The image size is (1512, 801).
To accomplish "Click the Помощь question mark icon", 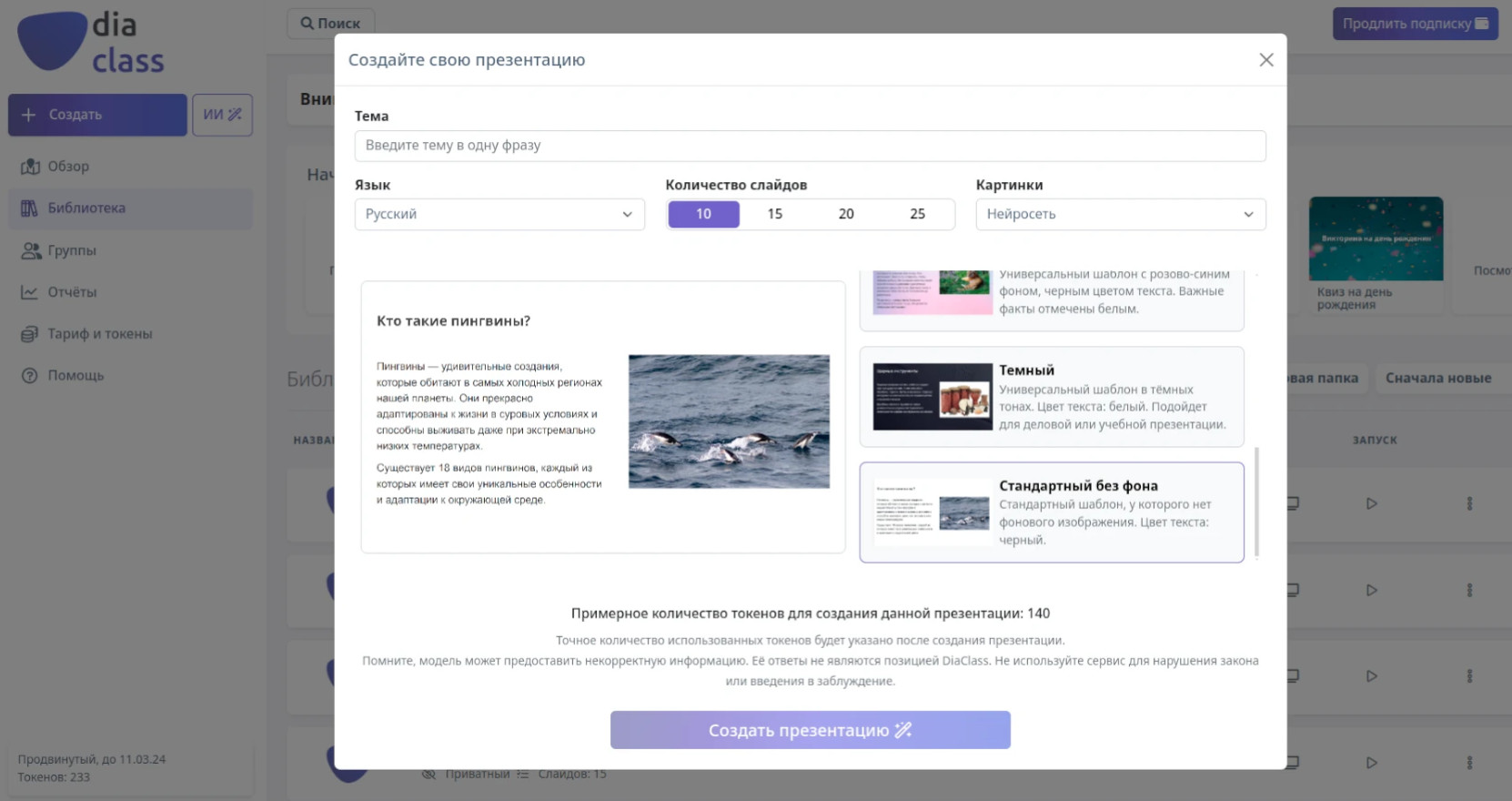I will pos(30,376).
